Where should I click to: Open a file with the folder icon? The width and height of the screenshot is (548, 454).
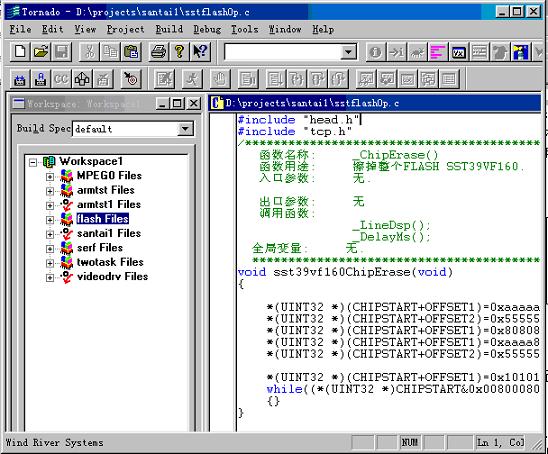pos(41,52)
